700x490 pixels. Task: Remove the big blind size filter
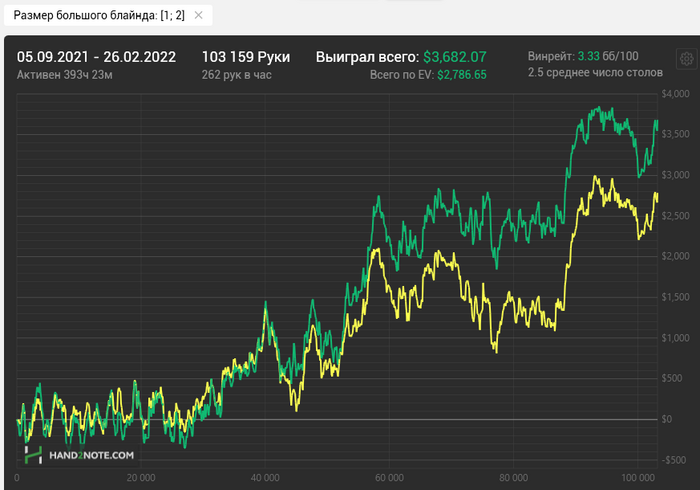click(x=199, y=15)
